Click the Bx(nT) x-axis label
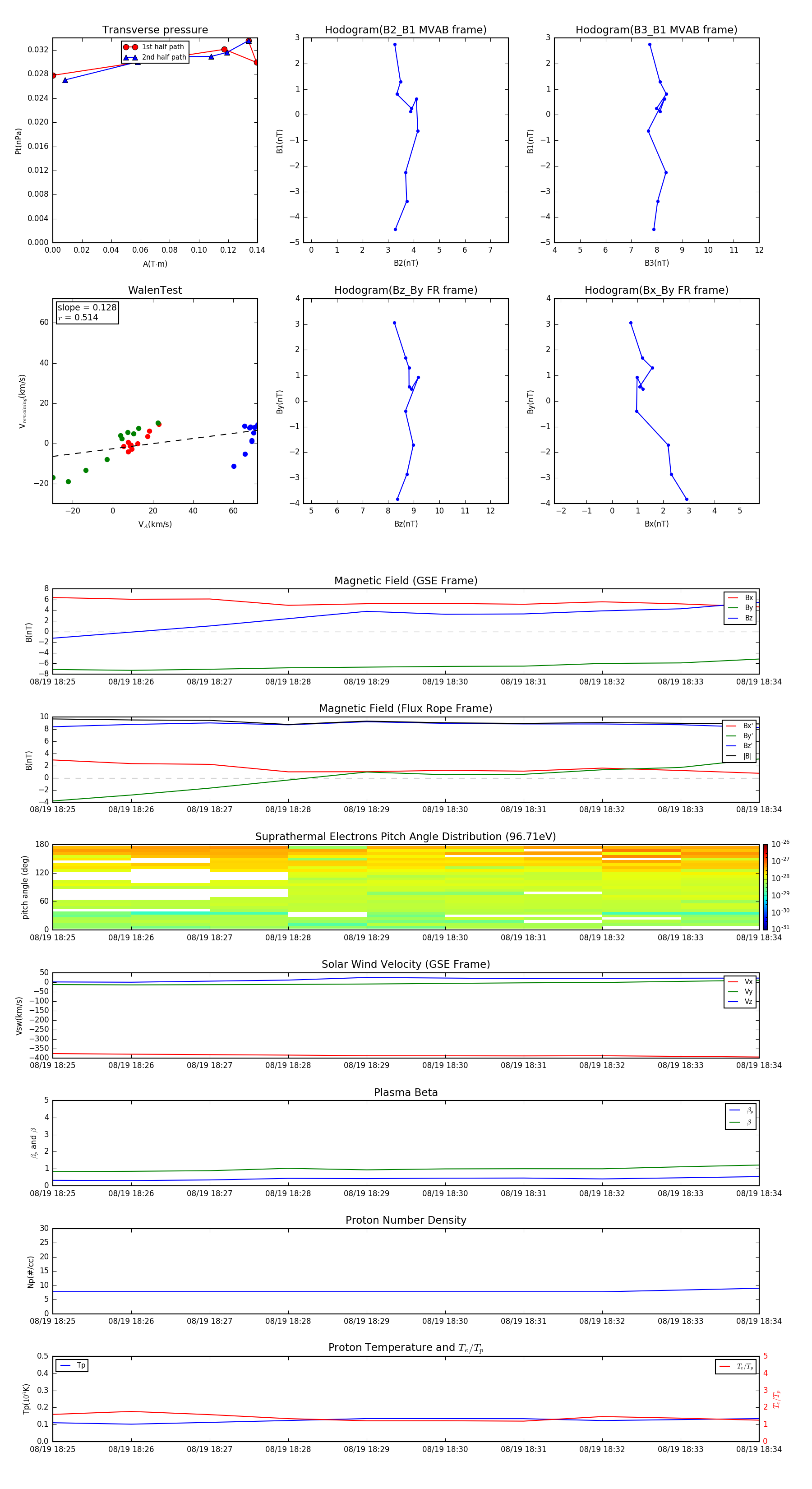 tap(656, 524)
